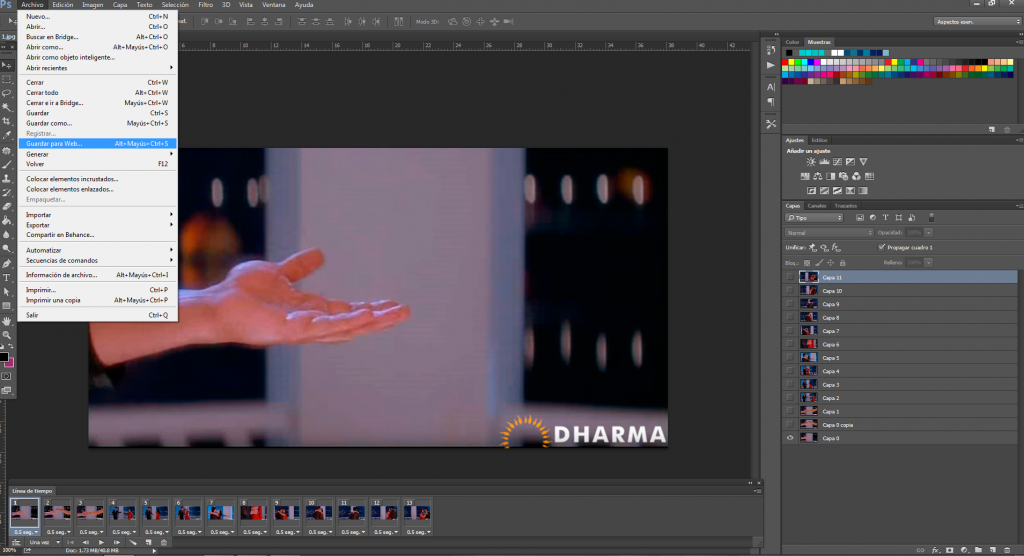Open the Exportar submenu

pos(98,225)
